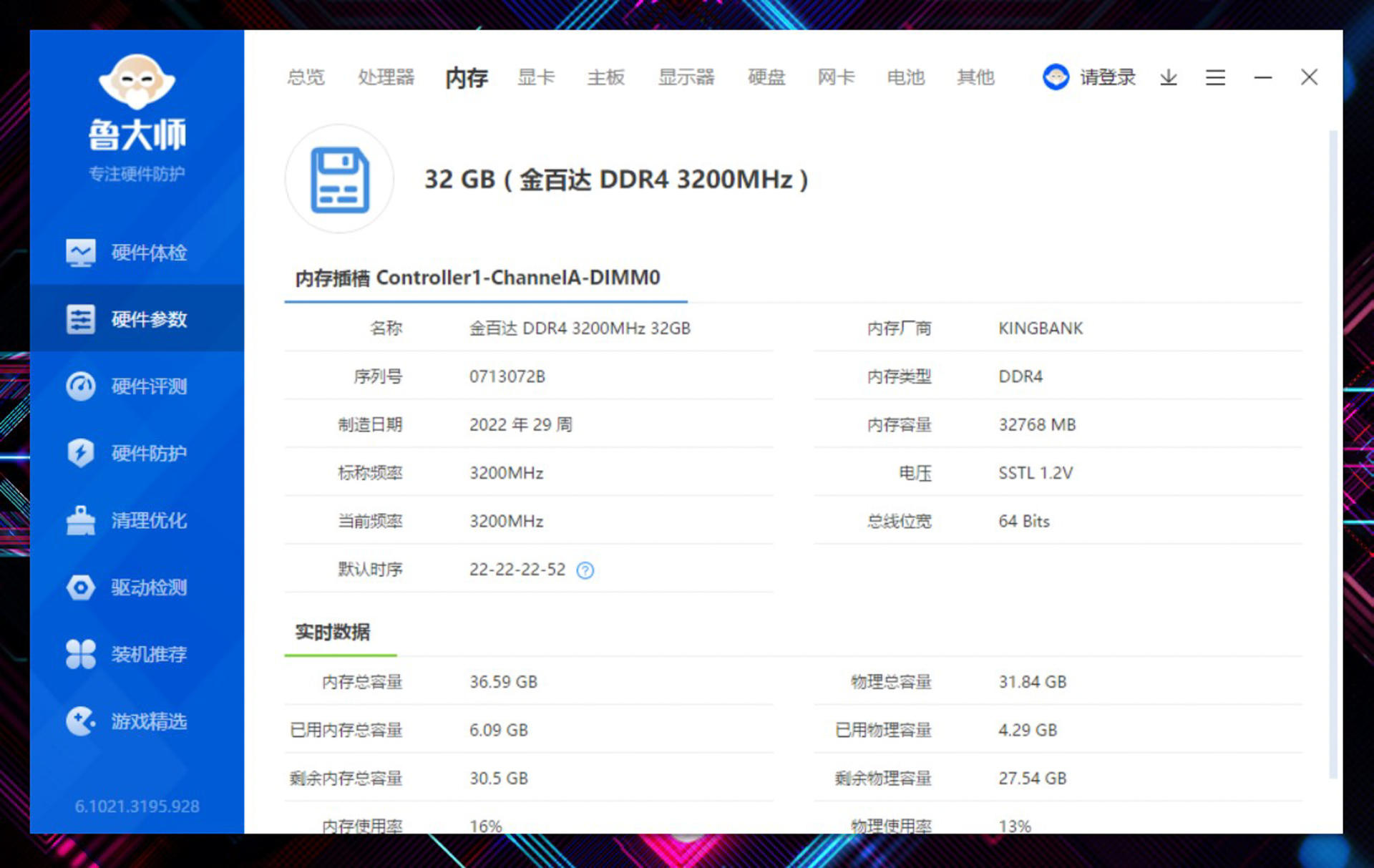View the 电池 battery information tab
Image resolution: width=1374 pixels, height=868 pixels.
pos(905,77)
